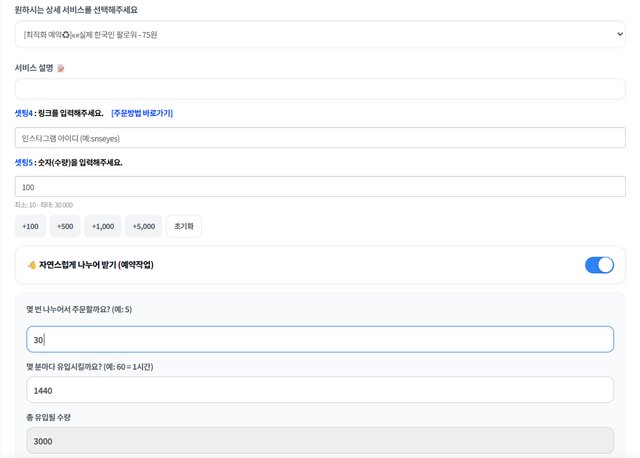This screenshot has width=640, height=458.
Task: Add 100 with the +100 button
Action: point(30,226)
